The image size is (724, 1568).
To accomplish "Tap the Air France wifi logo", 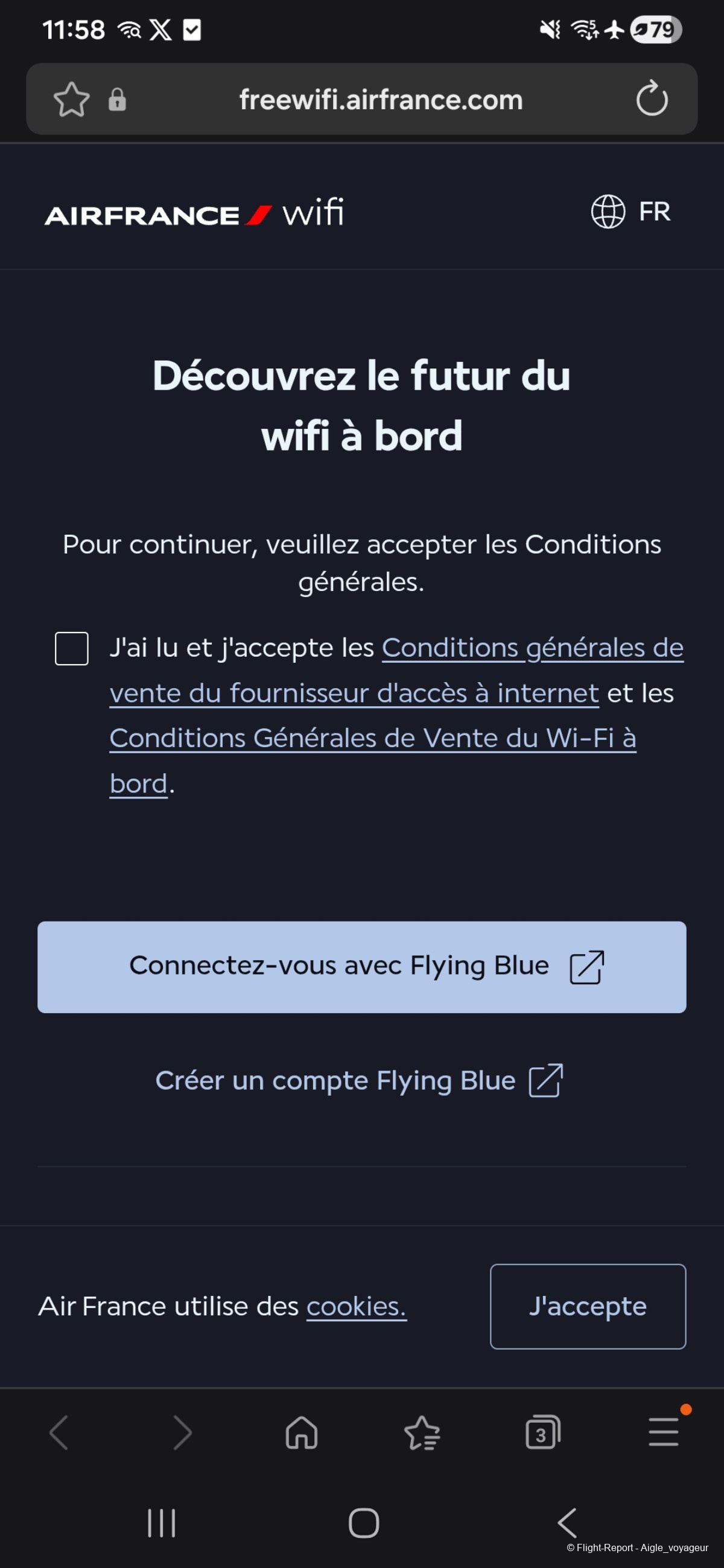I will click(194, 213).
